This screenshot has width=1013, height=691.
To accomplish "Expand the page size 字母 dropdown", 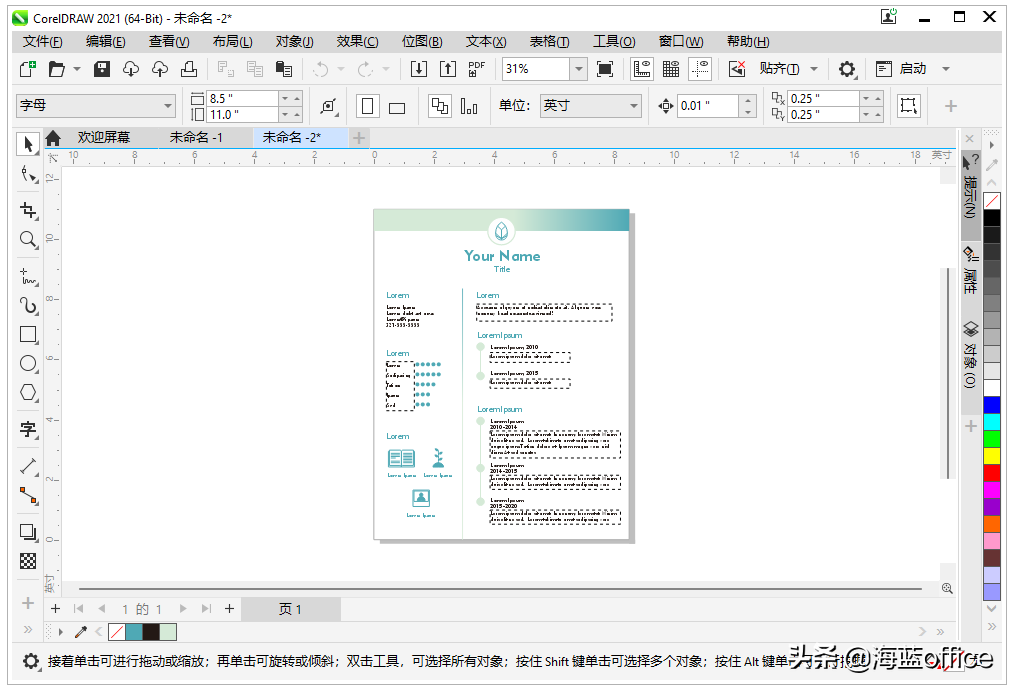I will [168, 106].
